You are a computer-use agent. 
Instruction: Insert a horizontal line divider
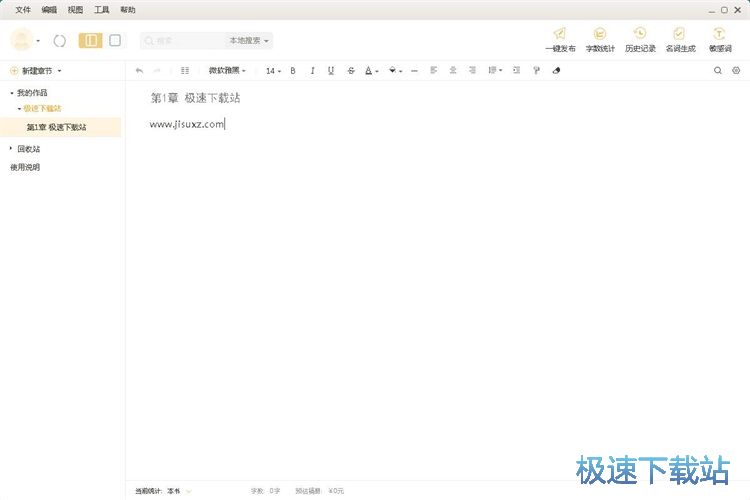414,71
